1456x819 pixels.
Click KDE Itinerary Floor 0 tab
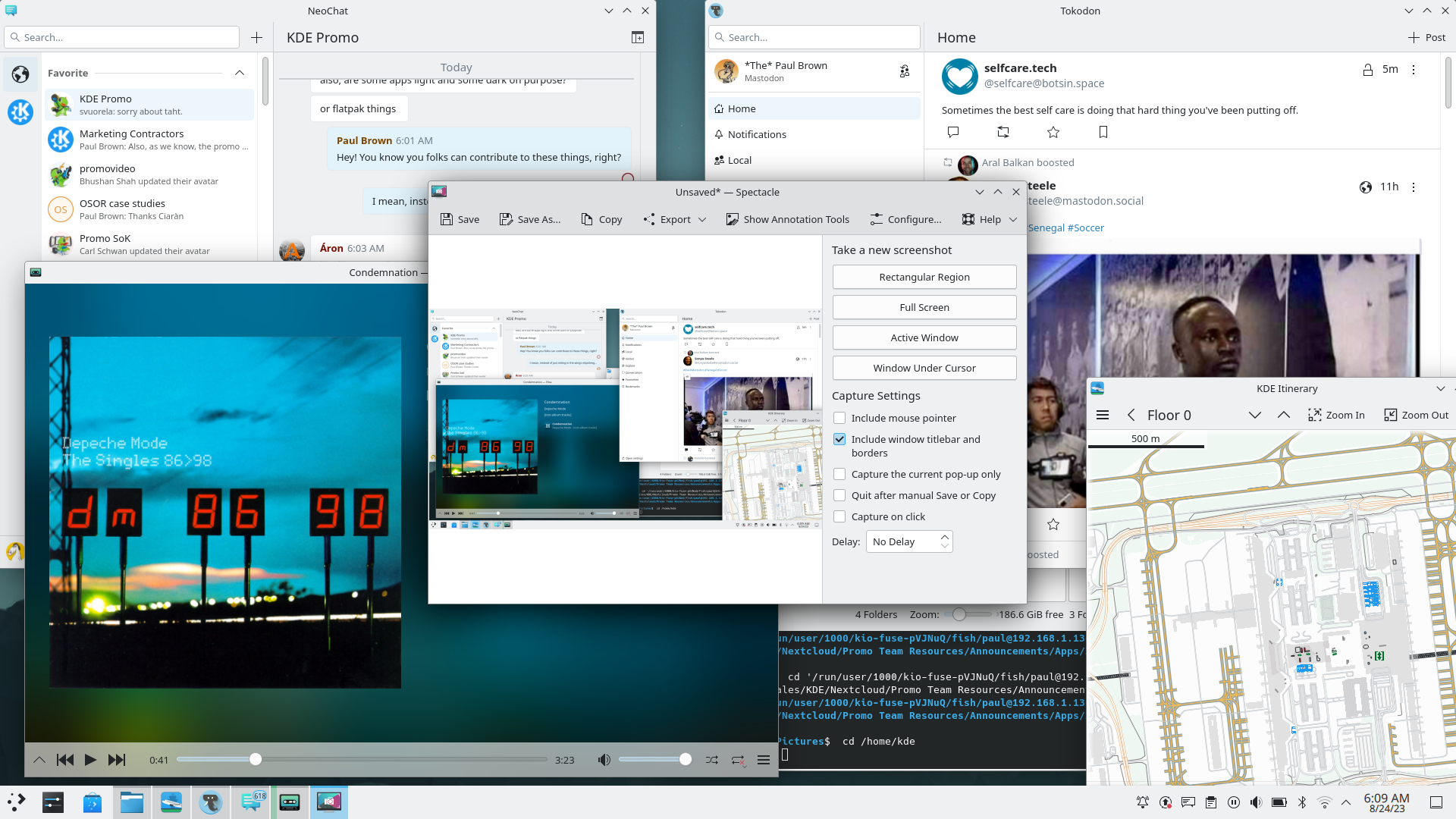click(1169, 414)
